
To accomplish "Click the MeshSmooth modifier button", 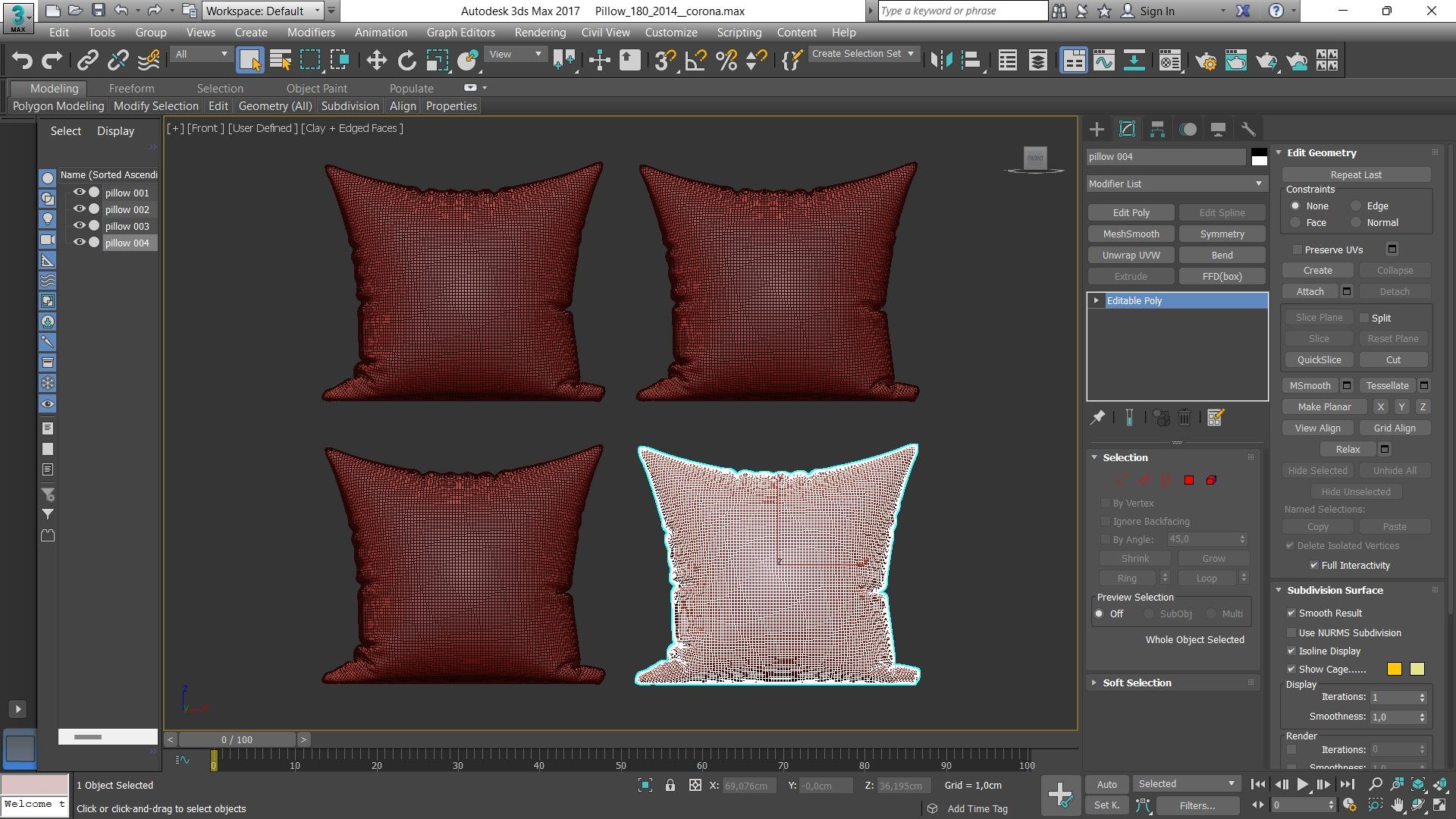I will pyautogui.click(x=1131, y=234).
